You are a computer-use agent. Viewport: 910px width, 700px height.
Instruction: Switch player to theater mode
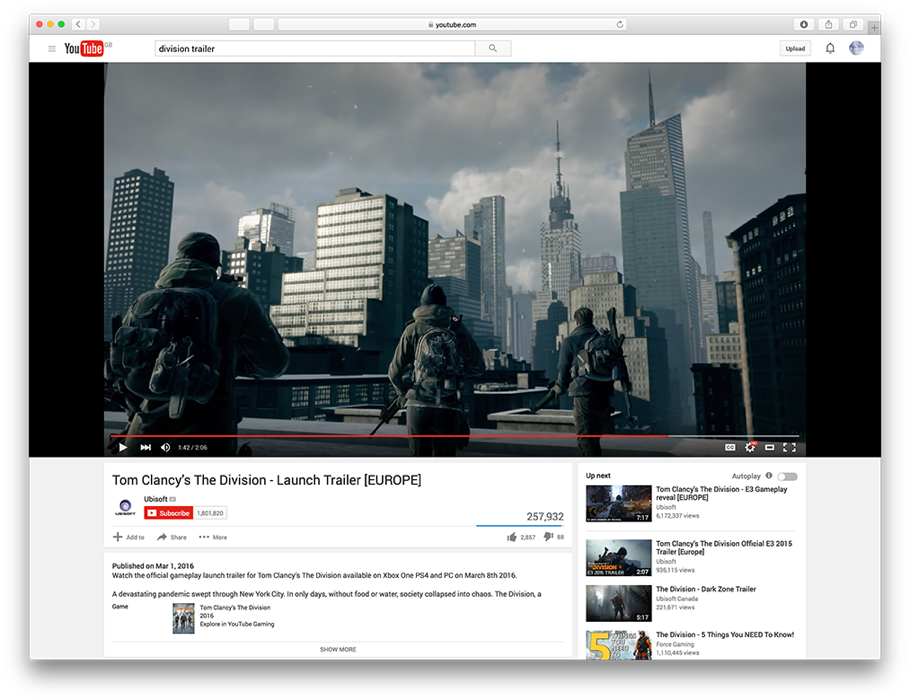770,447
